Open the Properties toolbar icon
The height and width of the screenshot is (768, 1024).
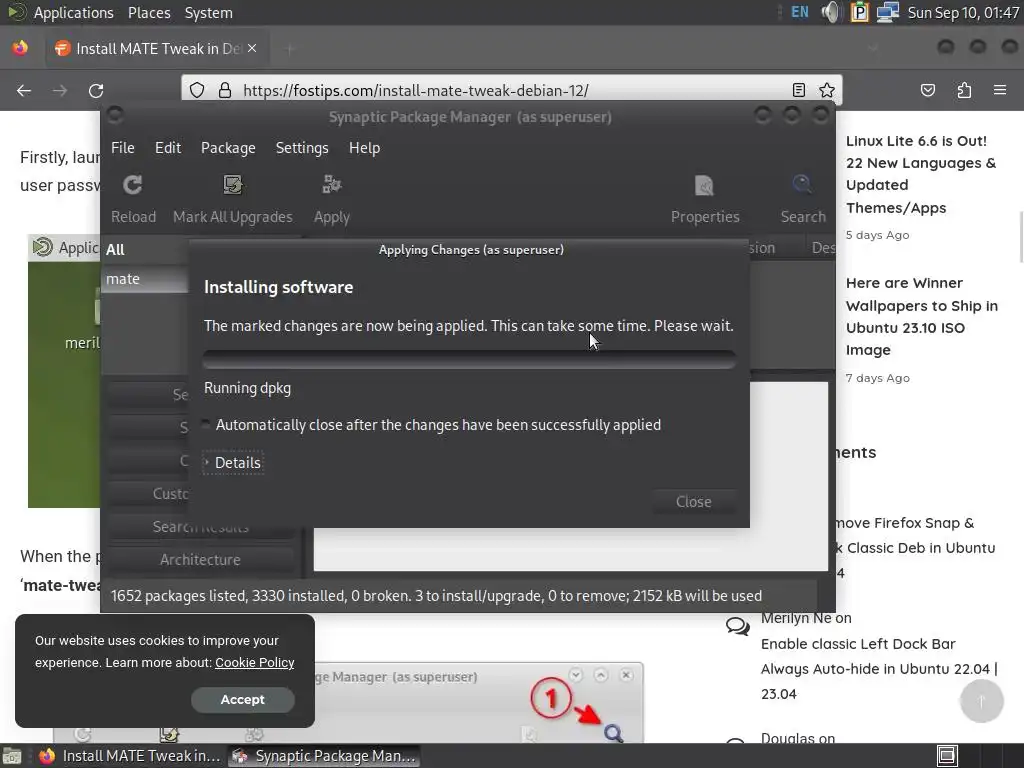click(x=705, y=185)
